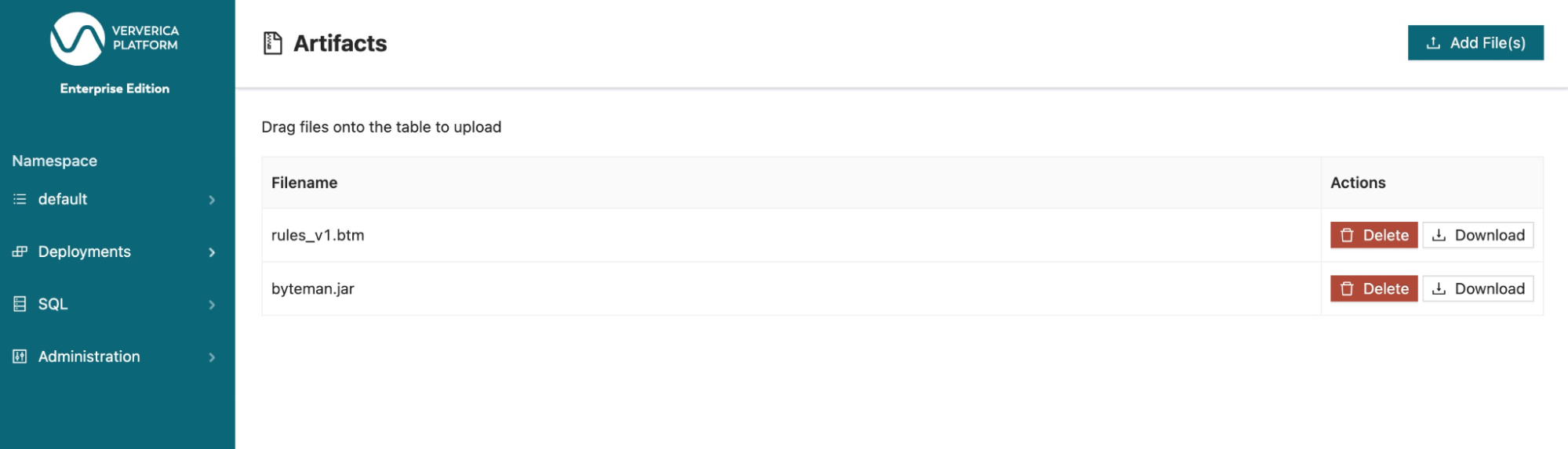Expand the SQL menu chevron

click(212, 305)
